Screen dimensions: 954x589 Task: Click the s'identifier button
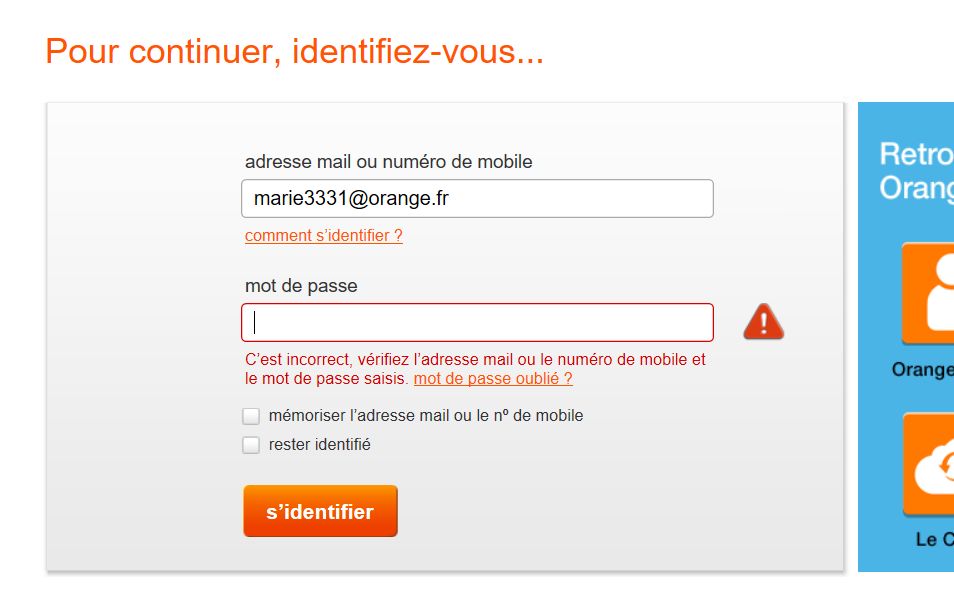point(320,511)
